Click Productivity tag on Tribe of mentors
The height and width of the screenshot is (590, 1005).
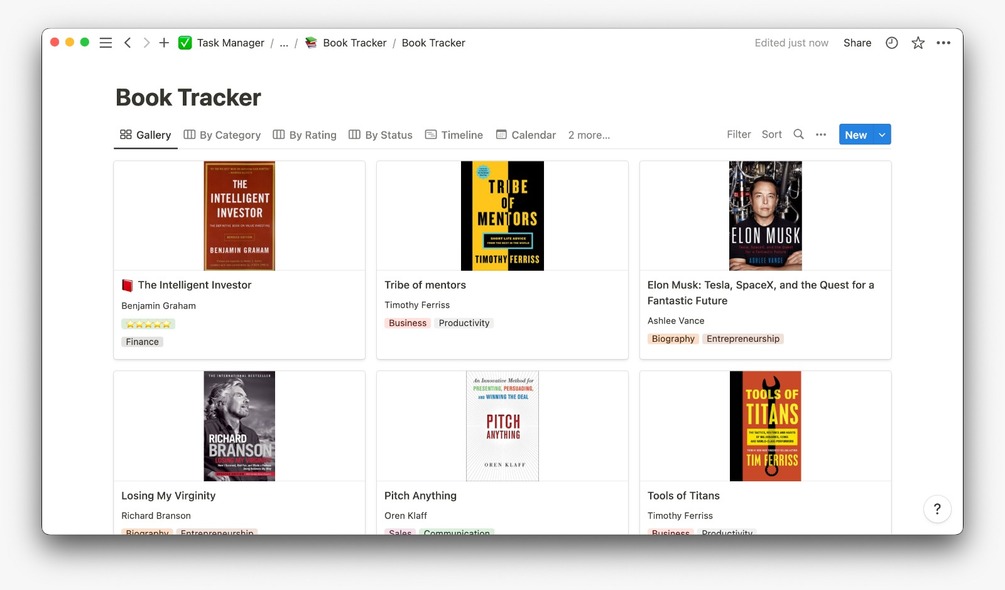pos(464,323)
